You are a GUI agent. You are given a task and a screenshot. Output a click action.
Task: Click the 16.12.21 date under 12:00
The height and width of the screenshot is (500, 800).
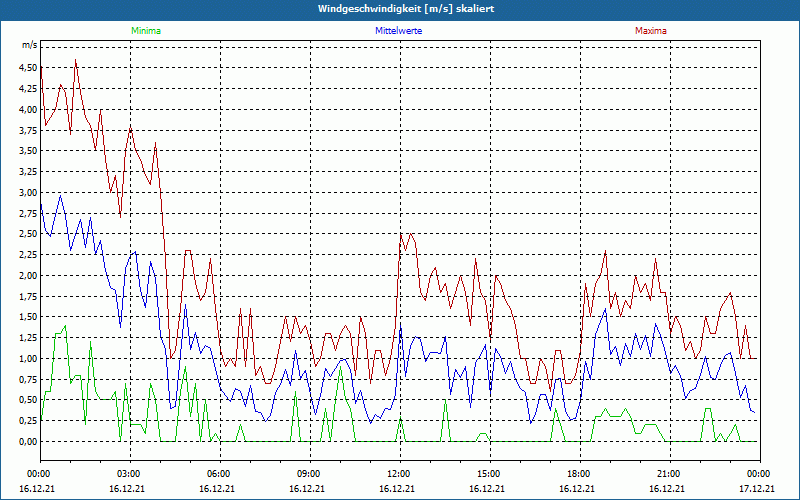pos(397,488)
